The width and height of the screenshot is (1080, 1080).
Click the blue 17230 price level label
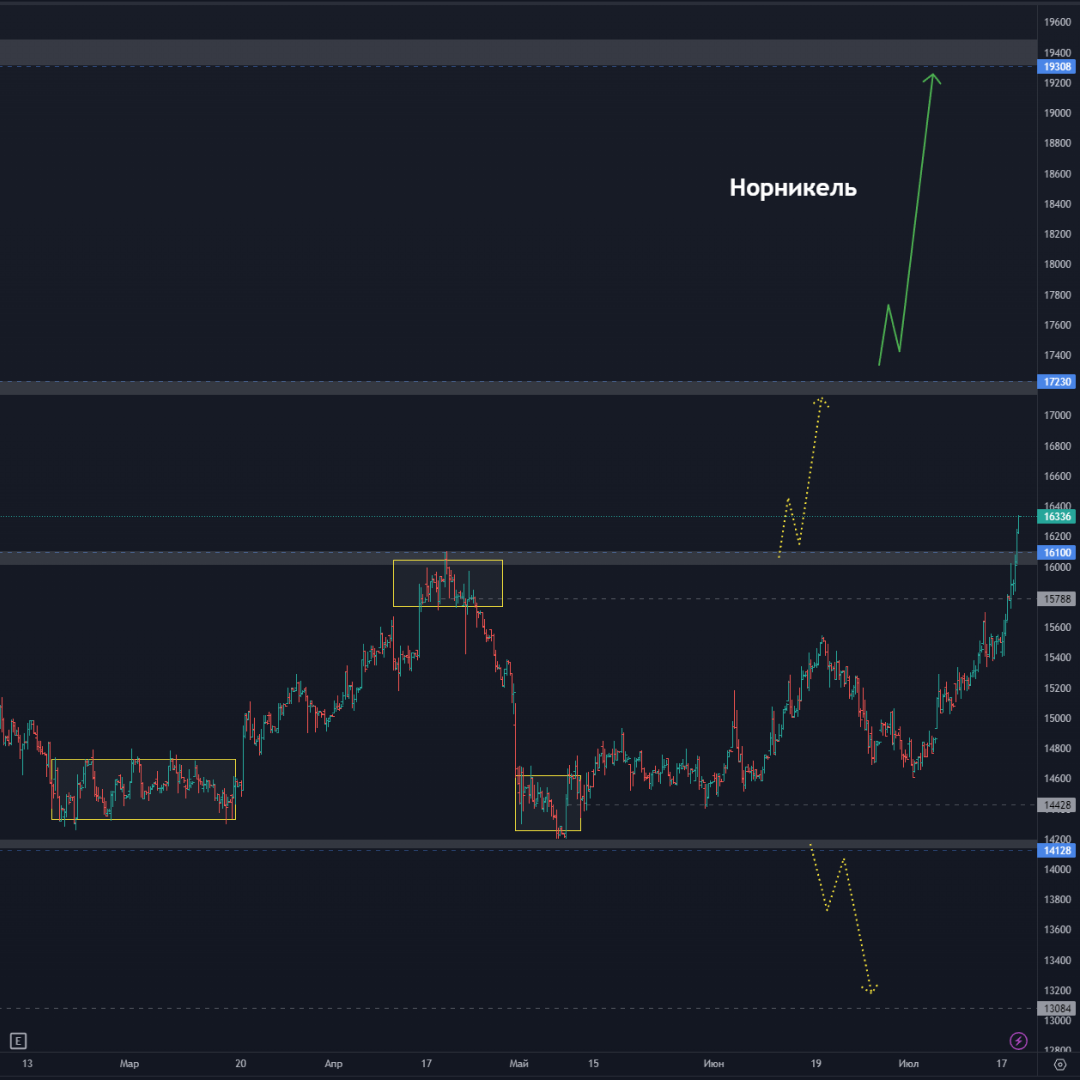1057,382
